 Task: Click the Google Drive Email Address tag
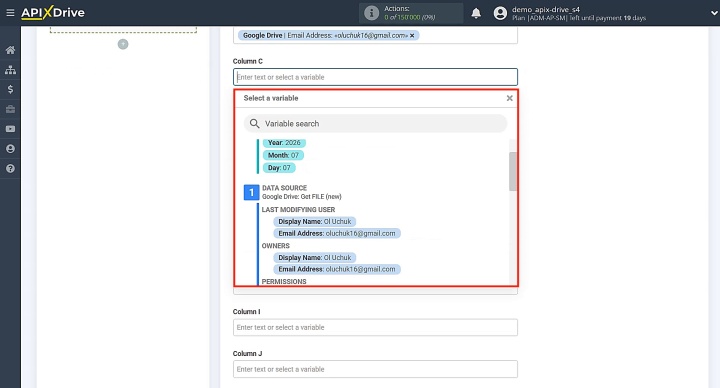coord(328,35)
